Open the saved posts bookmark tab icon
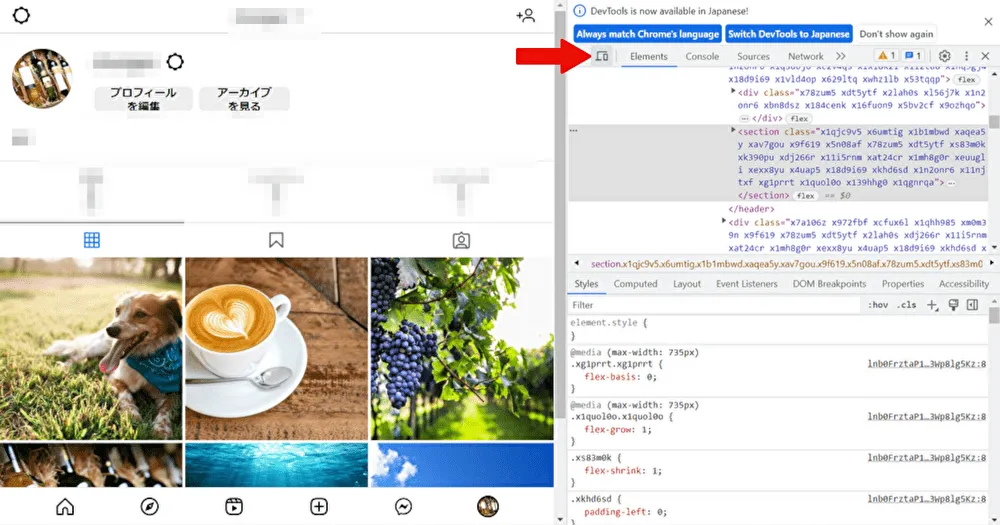1000x525 pixels. click(276, 240)
